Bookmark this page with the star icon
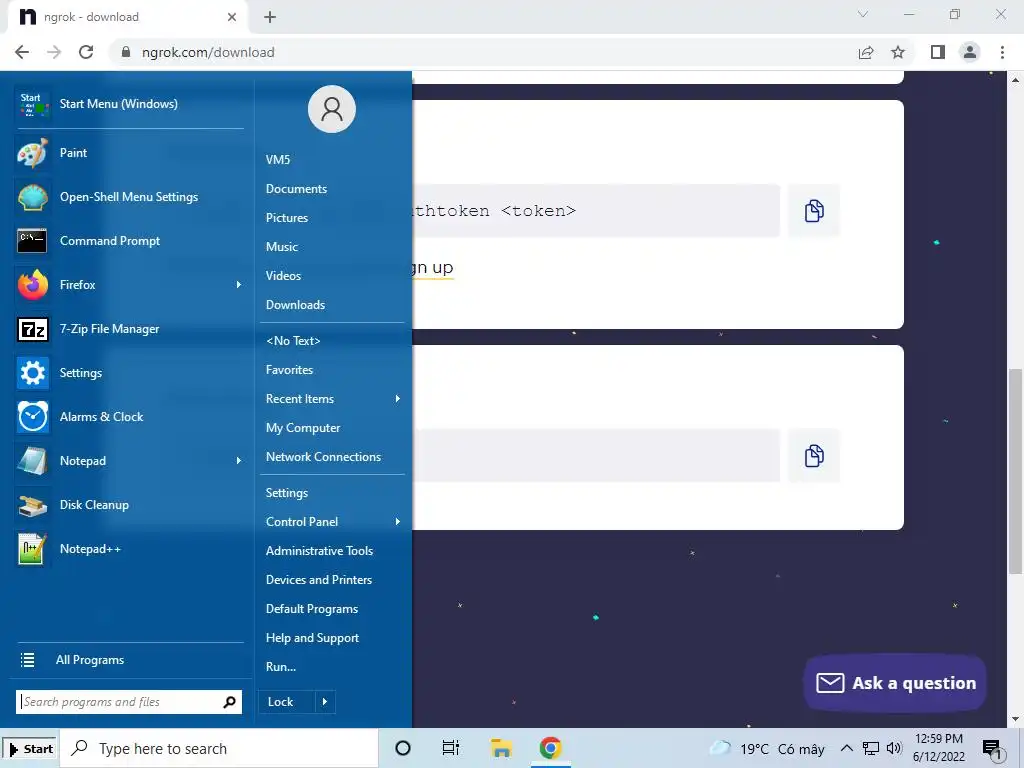Screen dimensions: 1024x768 click(898, 52)
